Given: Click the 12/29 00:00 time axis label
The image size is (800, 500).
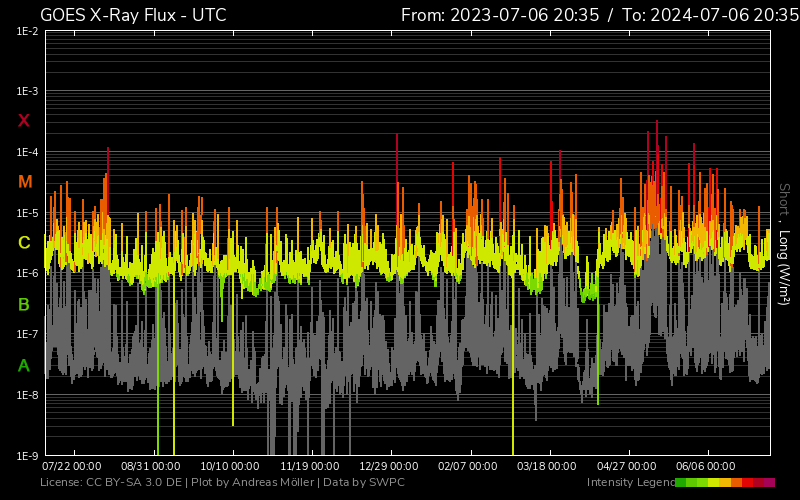Looking at the screenshot, I should click(x=389, y=466).
